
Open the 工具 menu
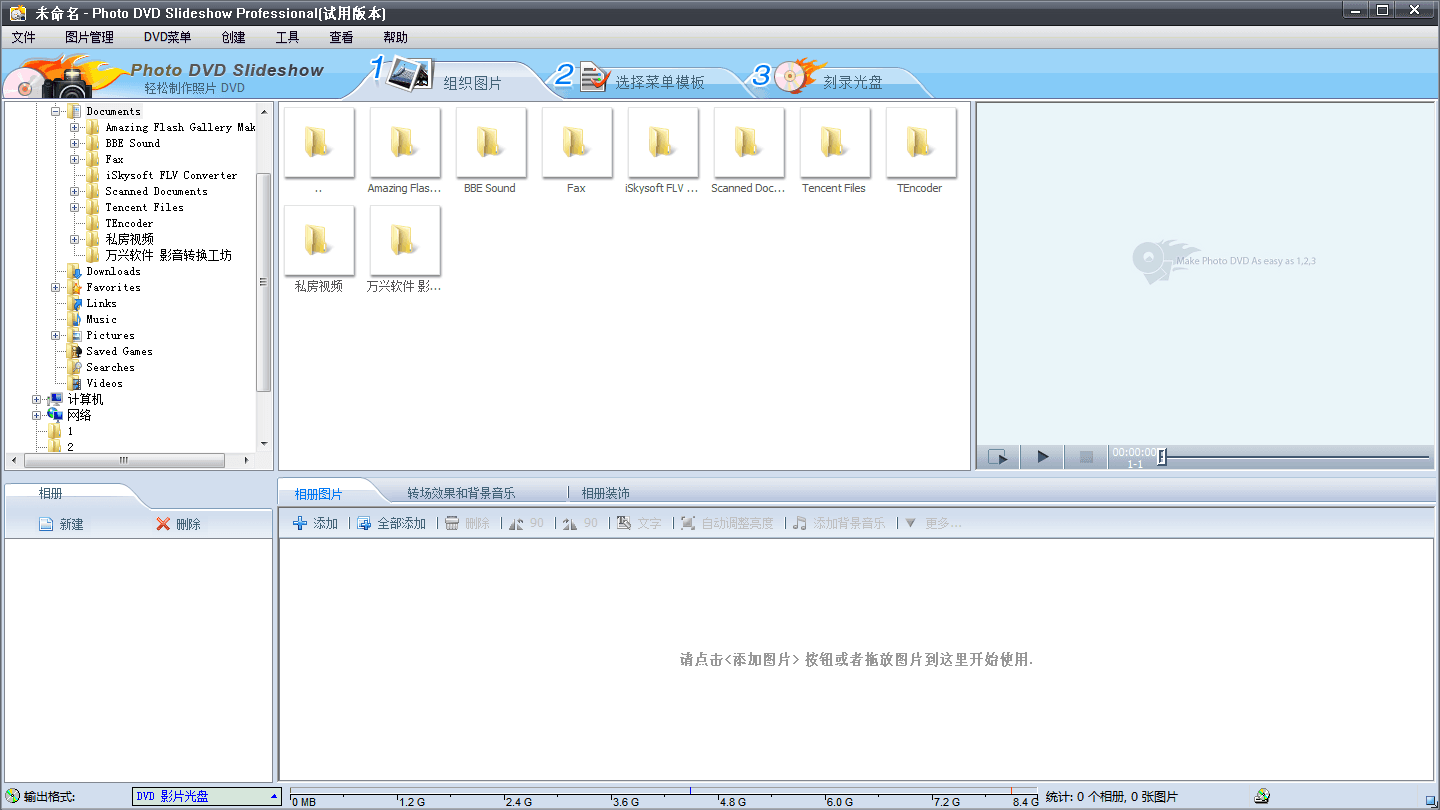pos(287,37)
